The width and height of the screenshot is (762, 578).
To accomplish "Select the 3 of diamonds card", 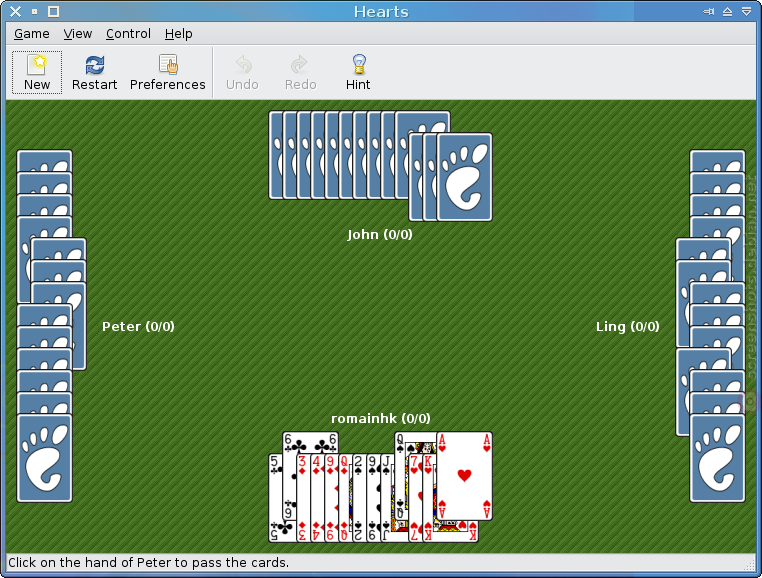I will (x=303, y=498).
